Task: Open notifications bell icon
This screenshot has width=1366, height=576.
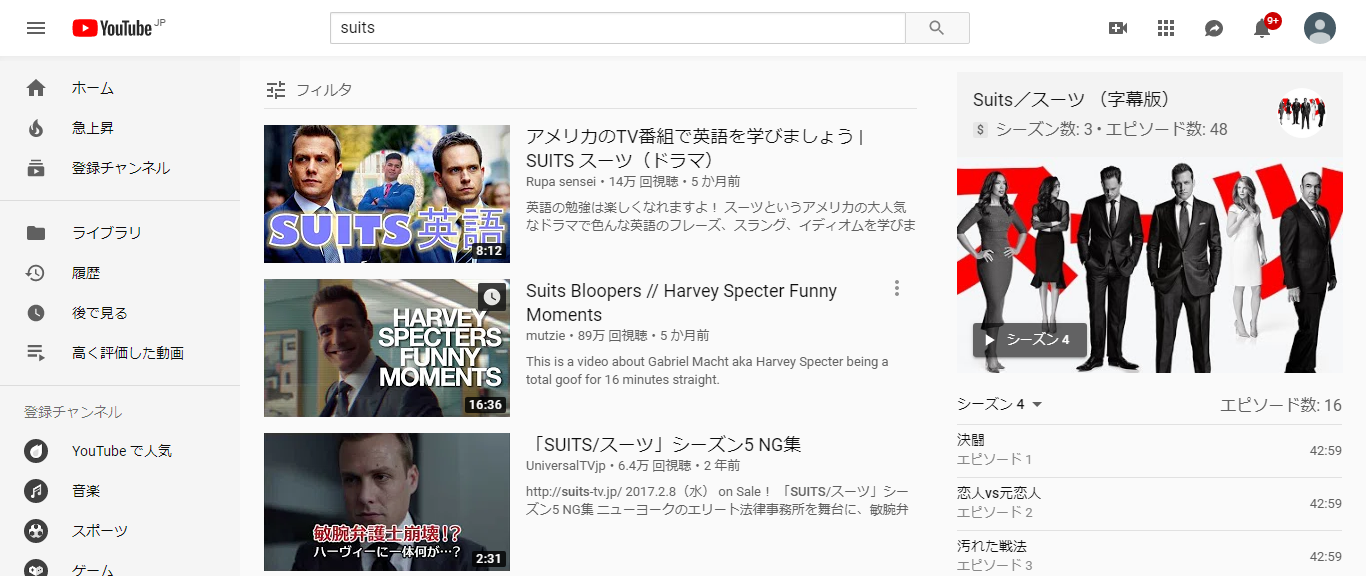Action: [1262, 28]
